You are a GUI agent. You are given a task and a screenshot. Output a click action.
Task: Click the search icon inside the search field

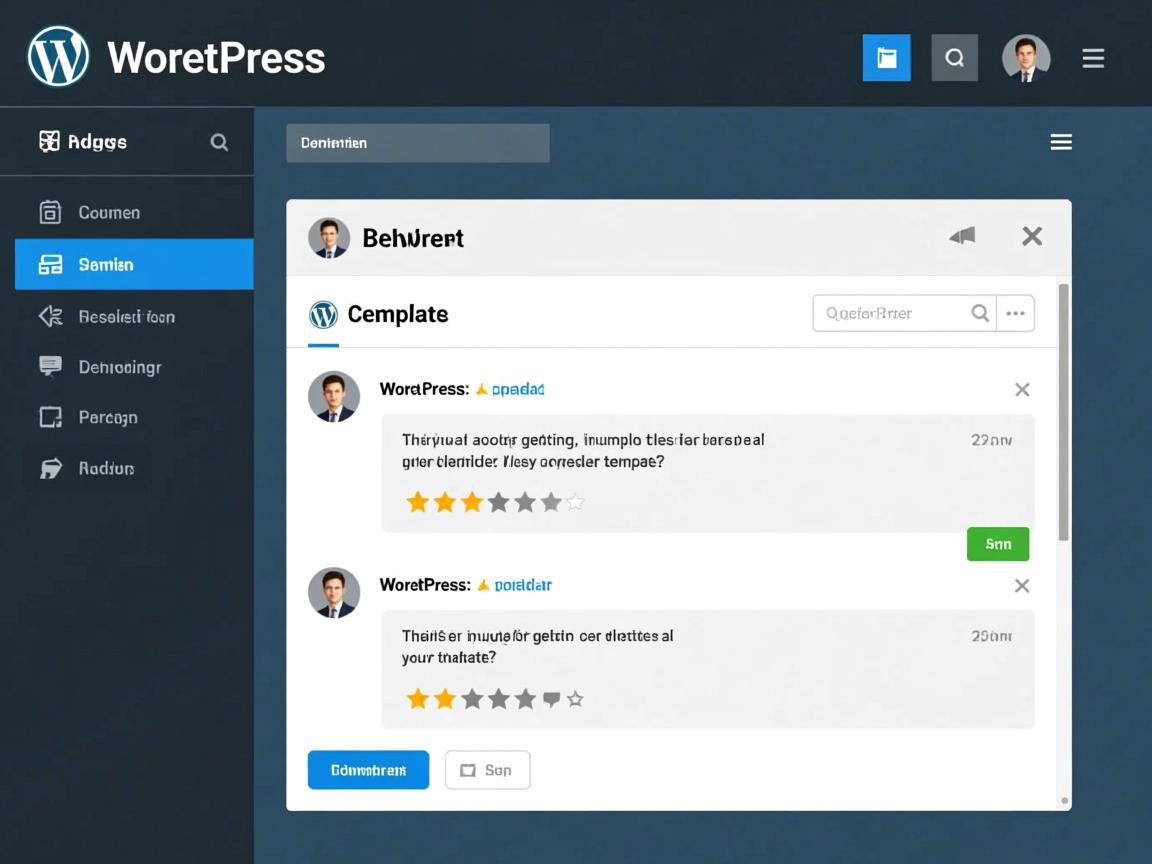coord(979,313)
